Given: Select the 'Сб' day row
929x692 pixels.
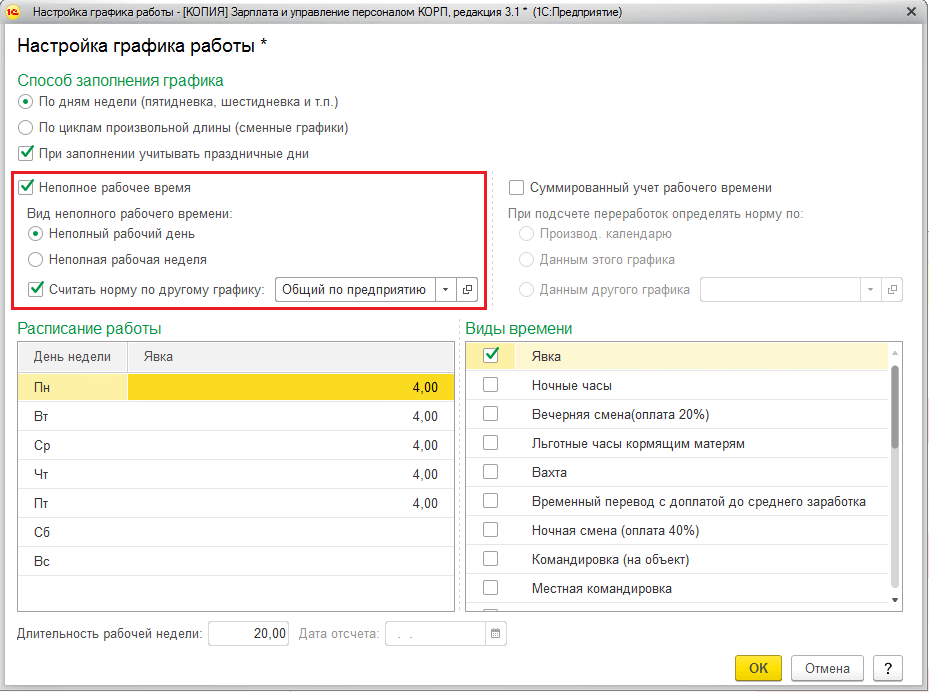Looking at the screenshot, I should (236, 532).
